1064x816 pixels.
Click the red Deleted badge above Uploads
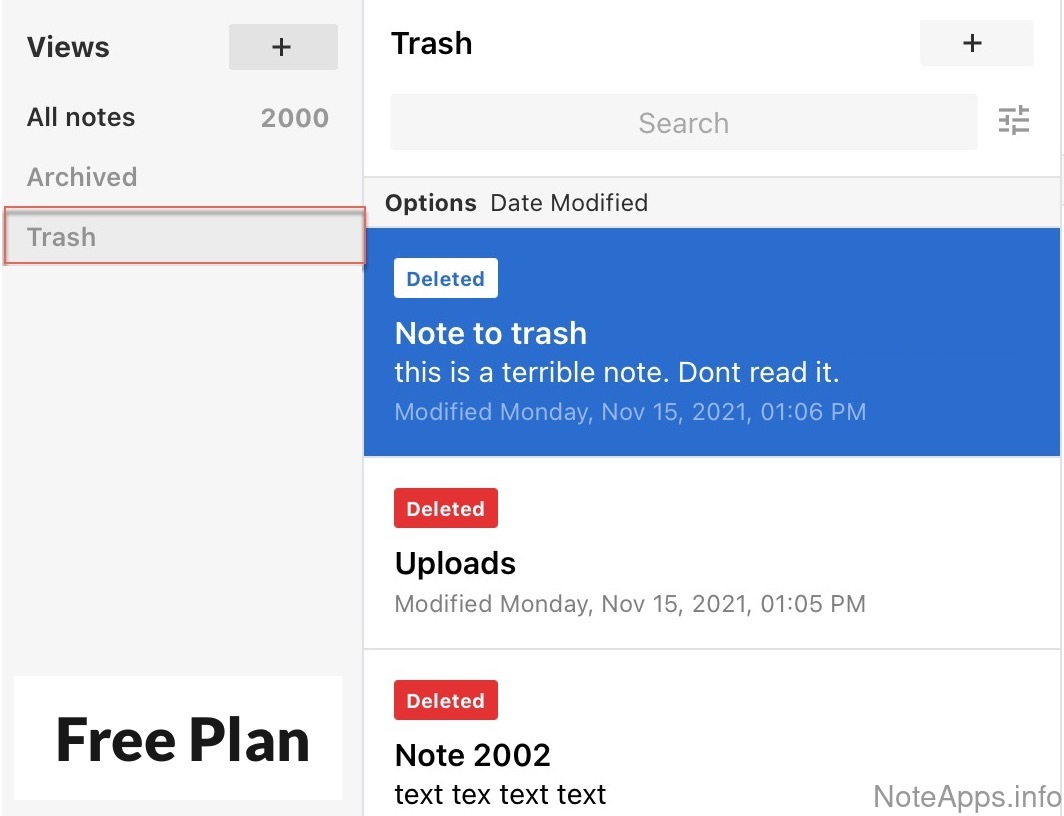[x=445, y=509]
